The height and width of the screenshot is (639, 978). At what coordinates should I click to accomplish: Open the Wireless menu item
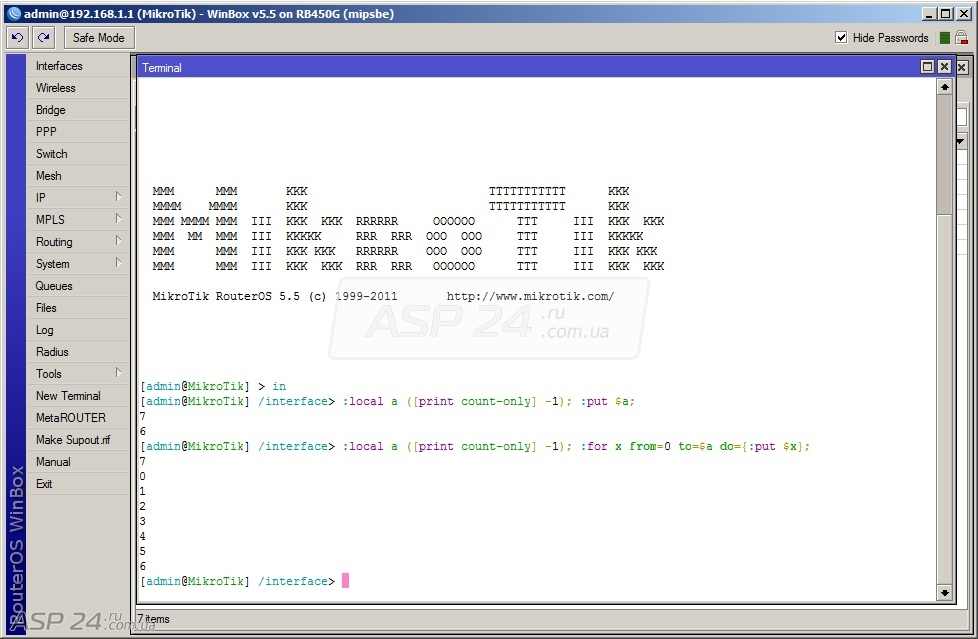(x=79, y=88)
